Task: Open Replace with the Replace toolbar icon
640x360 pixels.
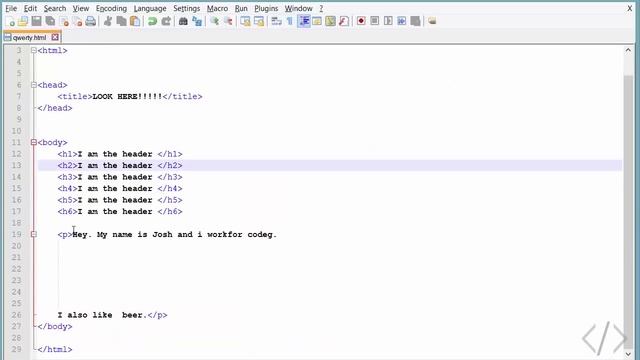Action: pyautogui.click(x=197, y=21)
